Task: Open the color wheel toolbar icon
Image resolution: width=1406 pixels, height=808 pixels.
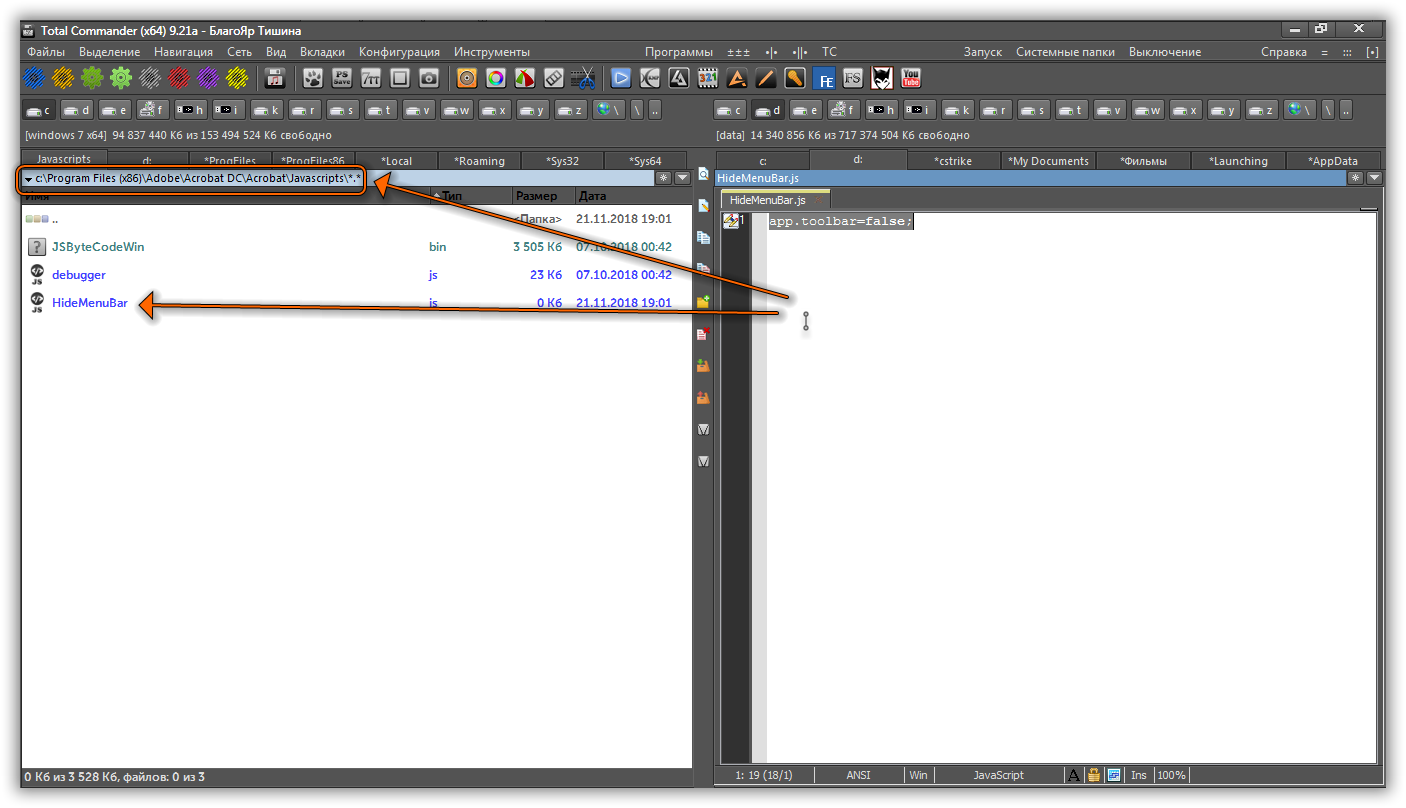Action: click(496, 77)
